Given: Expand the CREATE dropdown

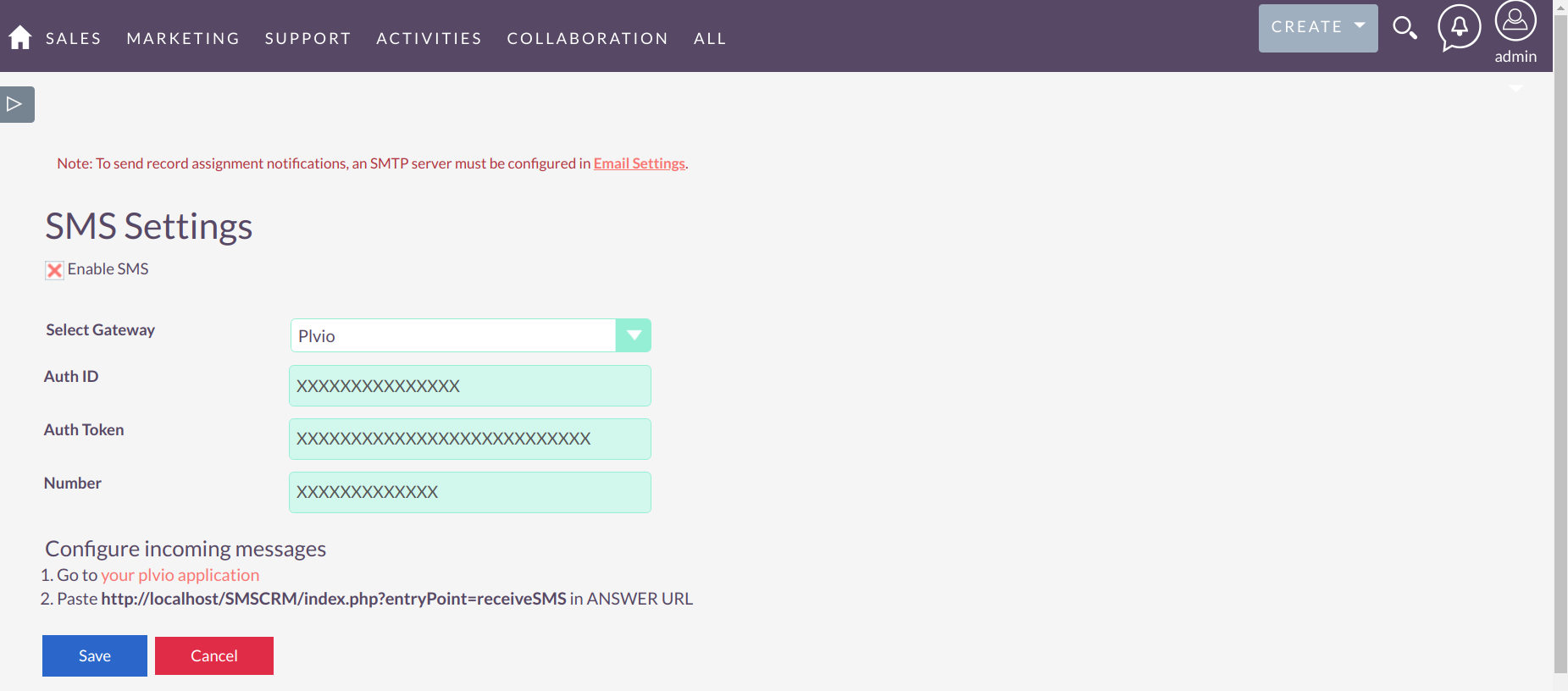Looking at the screenshot, I should (1317, 27).
